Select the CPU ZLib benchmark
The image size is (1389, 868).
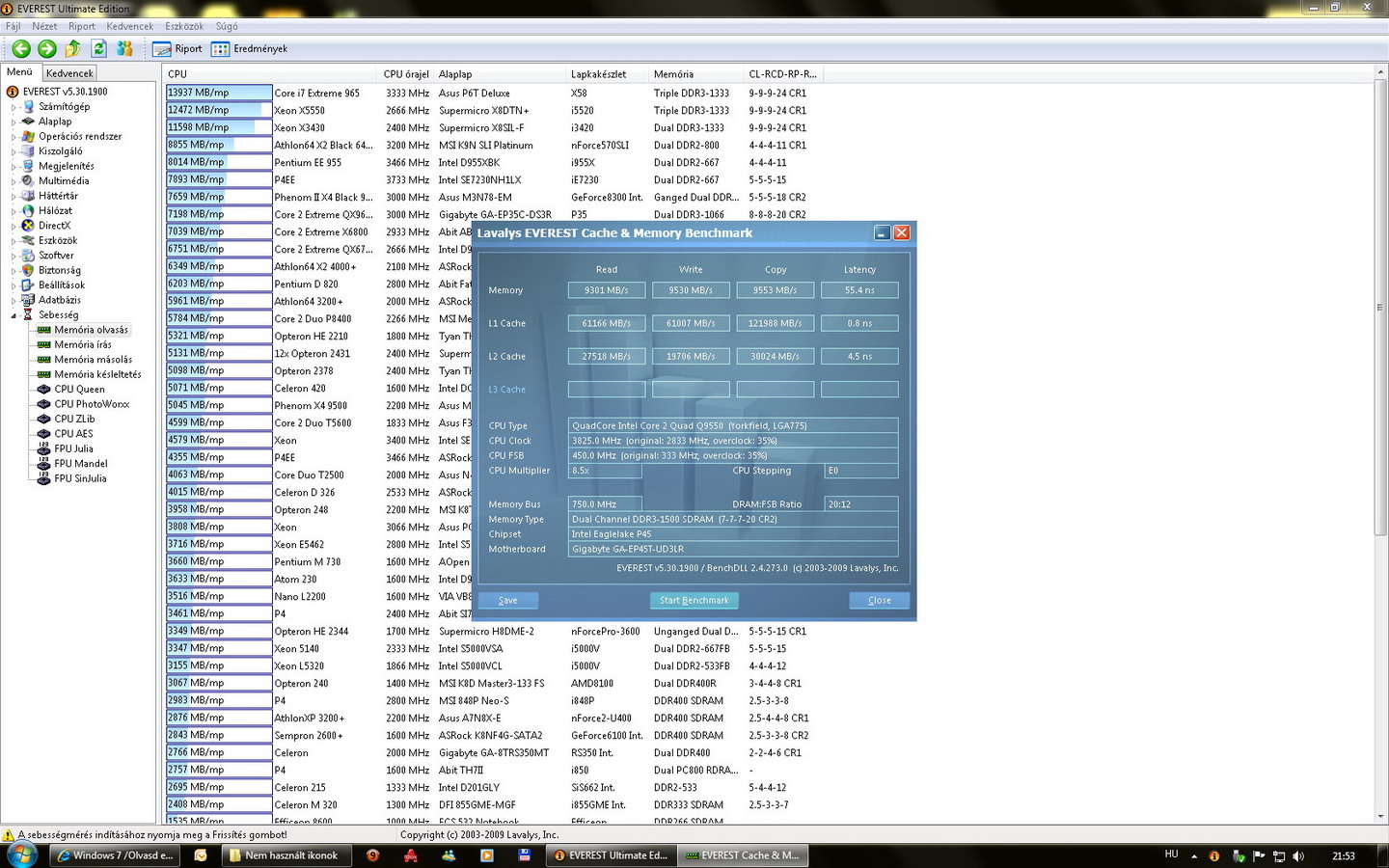coord(74,420)
